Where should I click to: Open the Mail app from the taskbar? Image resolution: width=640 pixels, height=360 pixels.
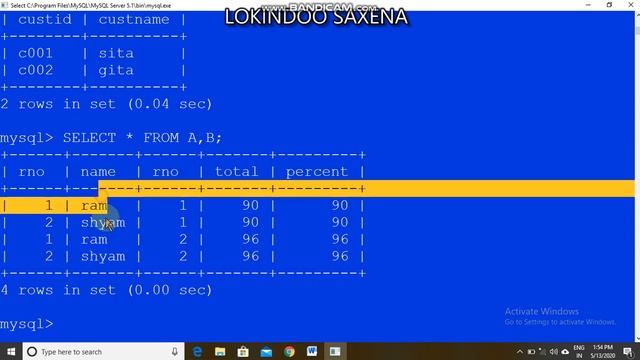pos(266,351)
